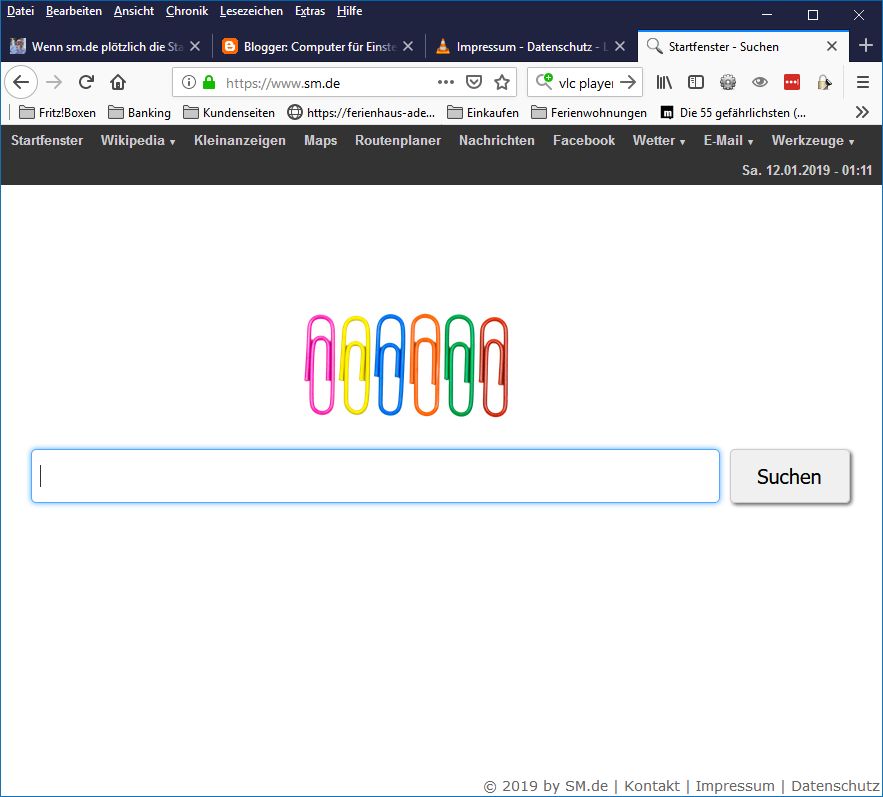Close the Blogger tab
The height and width of the screenshot is (797, 883).
point(408,46)
